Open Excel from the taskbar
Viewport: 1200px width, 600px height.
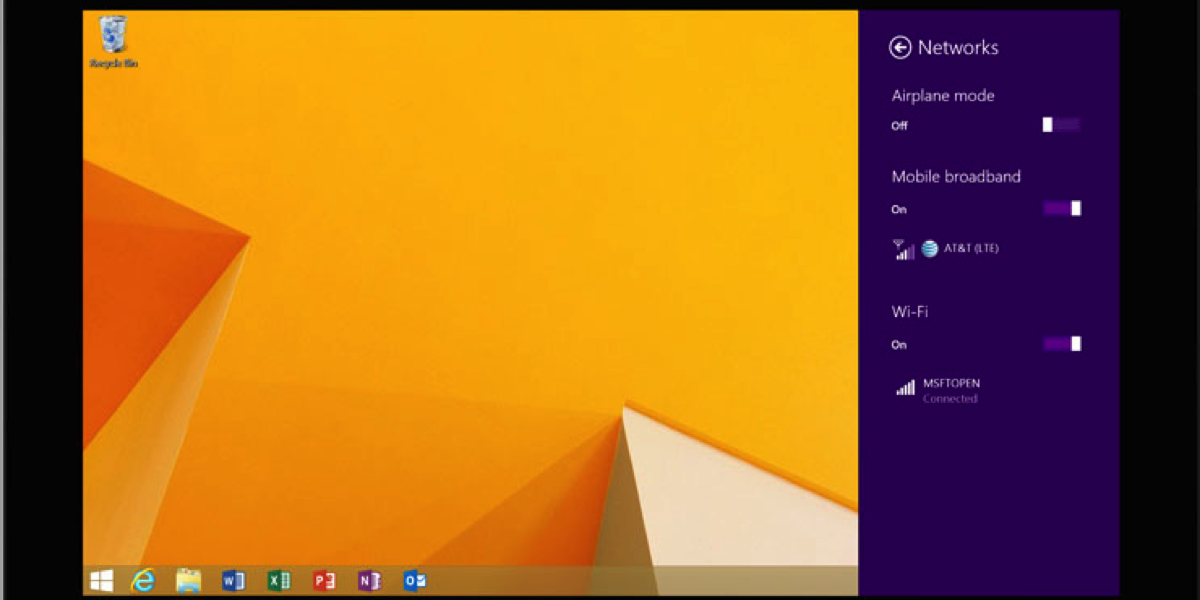[x=278, y=581]
